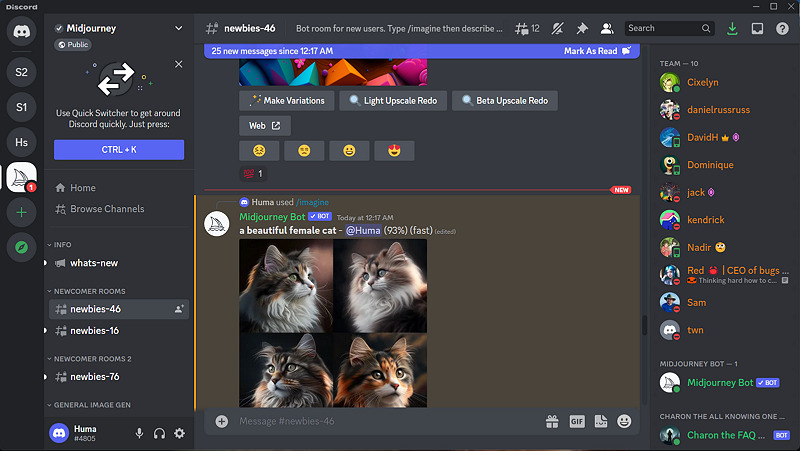Image resolution: width=800 pixels, height=451 pixels.
Task: Open Cixelyn's profile in member list
Action: [724, 83]
